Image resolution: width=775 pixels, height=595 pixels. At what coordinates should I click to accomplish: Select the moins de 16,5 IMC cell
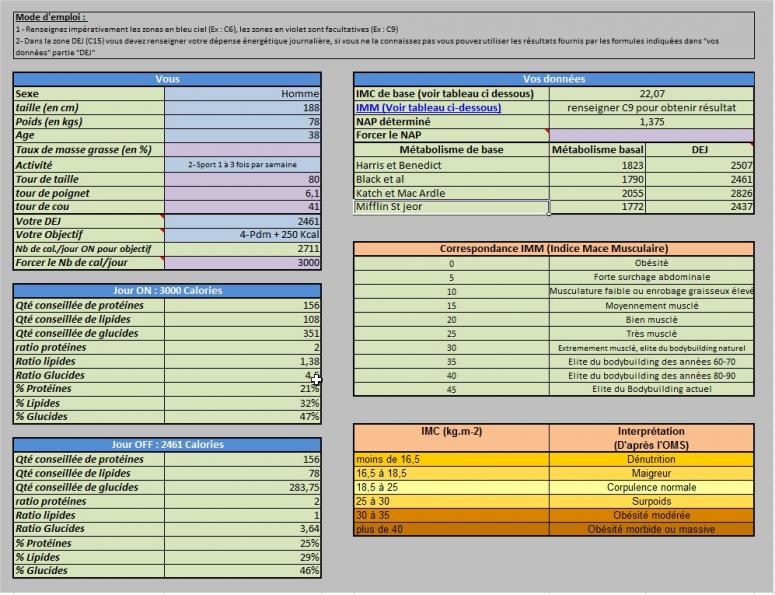(x=451, y=459)
